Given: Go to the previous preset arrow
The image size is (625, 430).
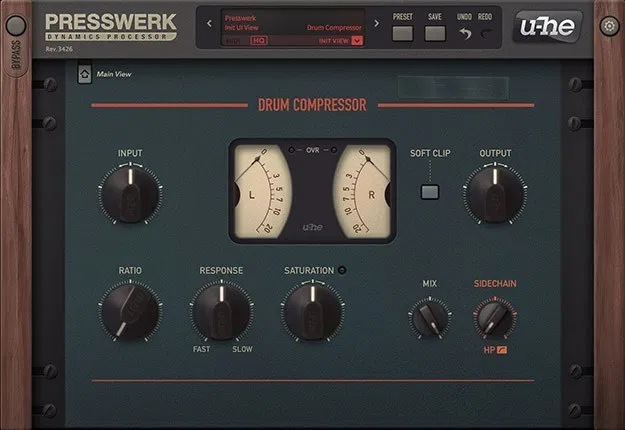Looking at the screenshot, I should 209,23.
